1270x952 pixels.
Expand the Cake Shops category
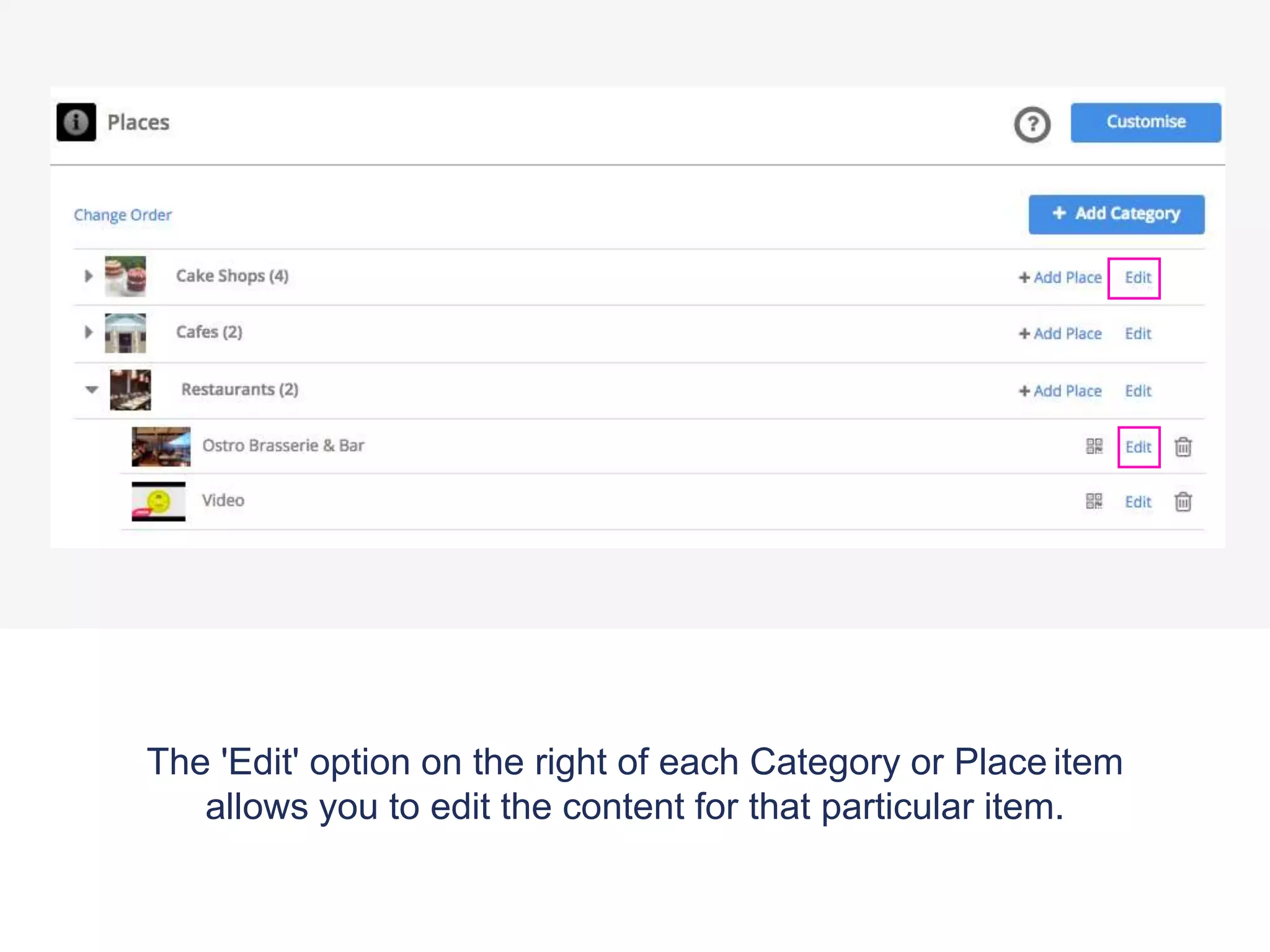click(89, 276)
